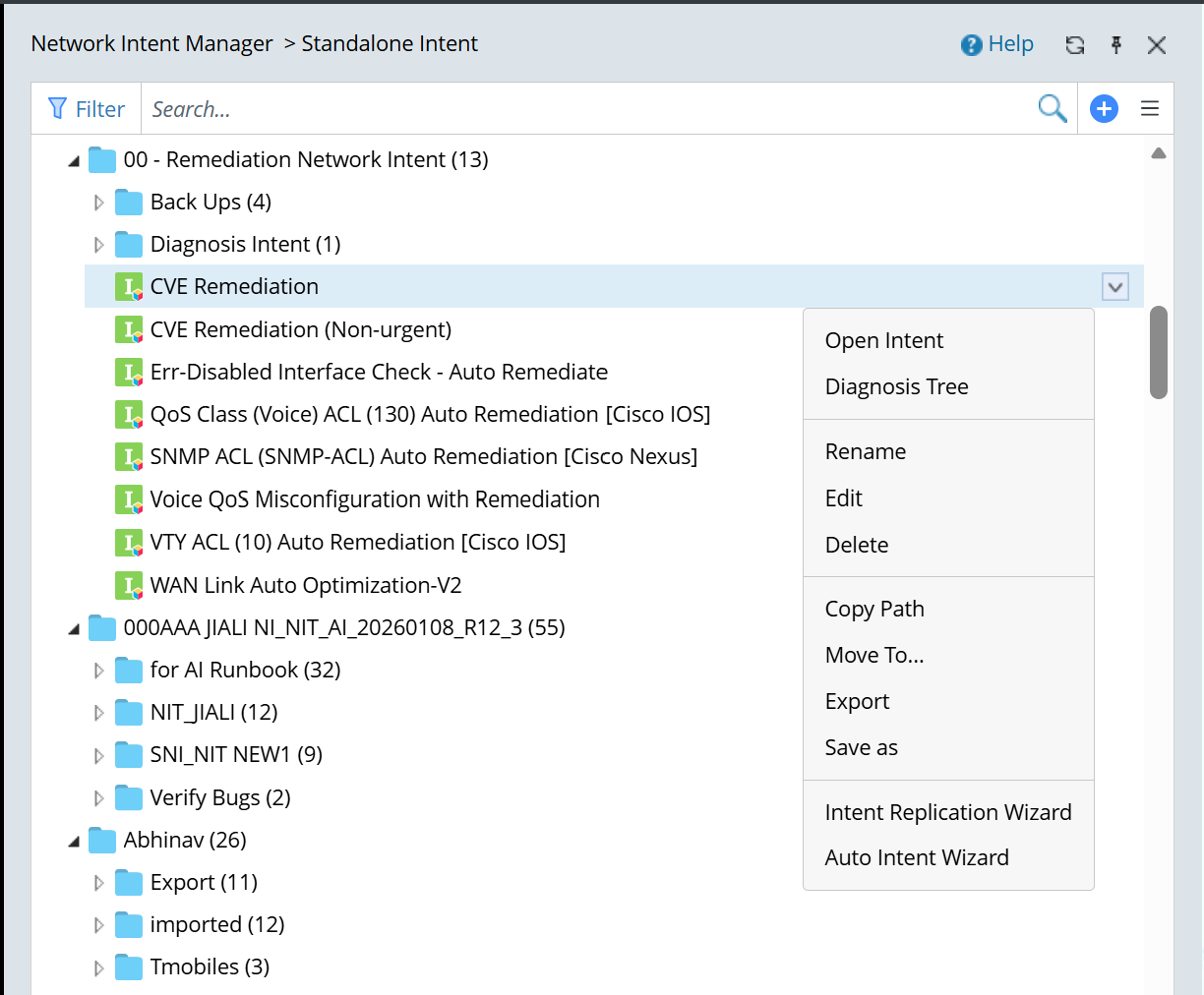Viewport: 1204px width, 995px height.
Task: Collapse the 00 - Remediation Network Intent folder
Action: pyautogui.click(x=74, y=160)
